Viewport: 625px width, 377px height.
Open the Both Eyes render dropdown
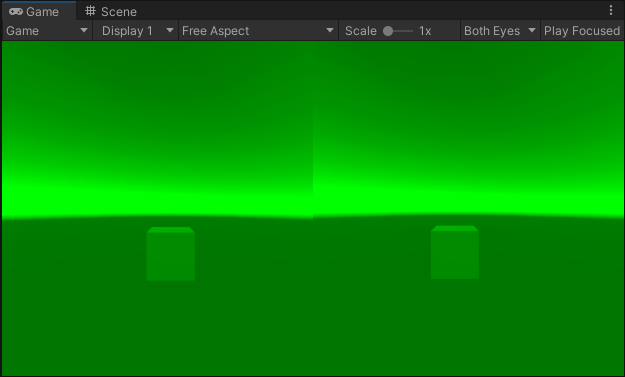click(x=500, y=31)
